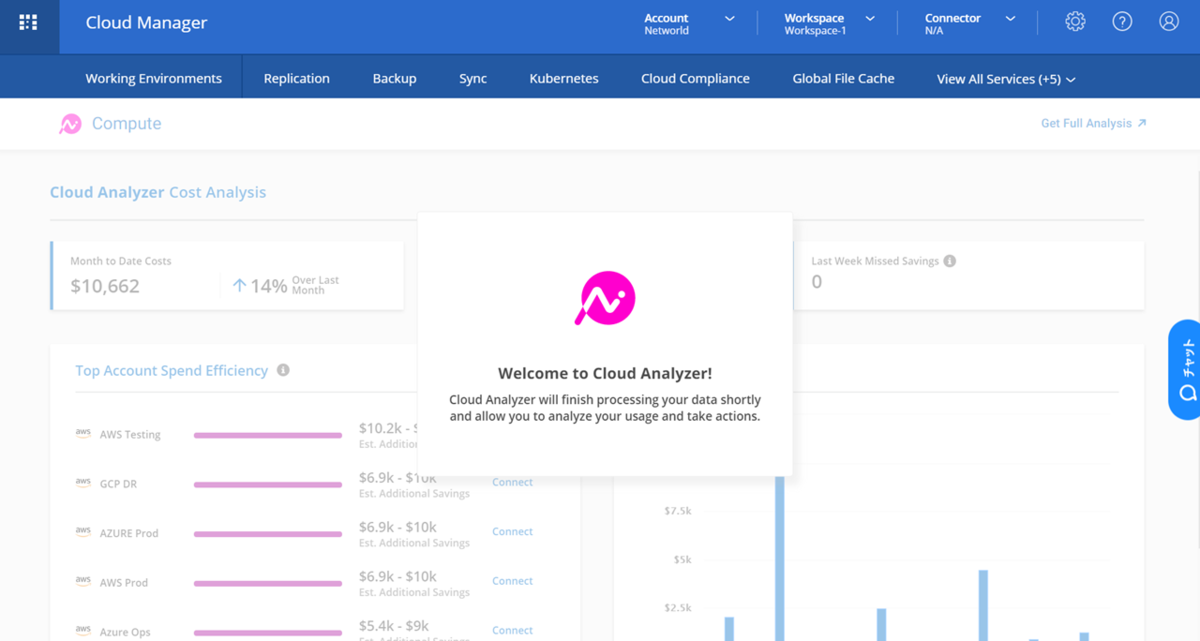Image resolution: width=1200 pixels, height=641 pixels.
Task: Click the Last Week Missed Savings value 0
Action: click(x=817, y=282)
